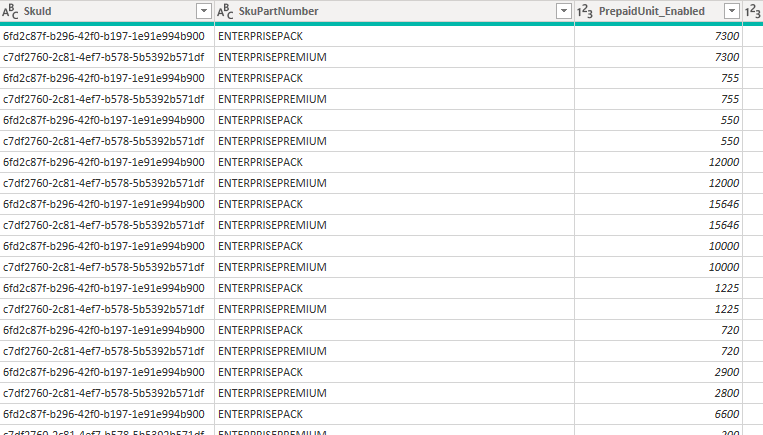The width and height of the screenshot is (763, 435).
Task: Select the SkuPartNumber column header label
Action: point(278,11)
